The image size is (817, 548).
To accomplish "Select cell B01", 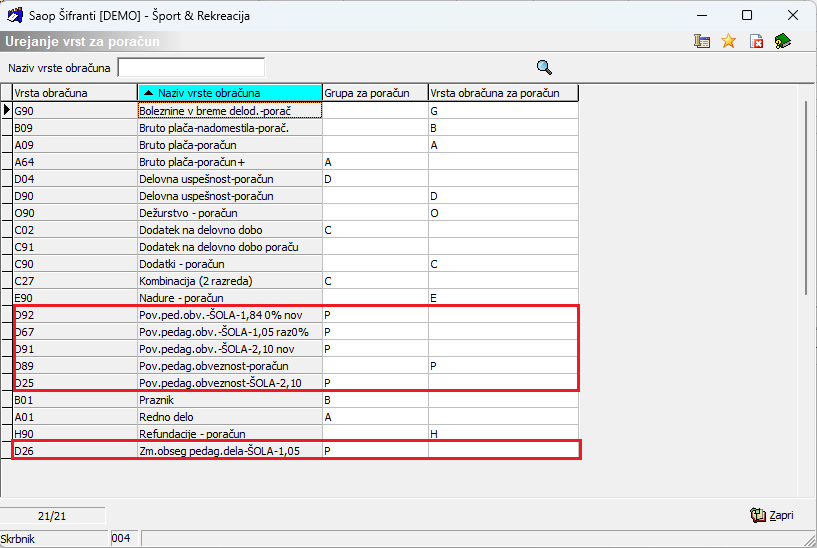I will point(75,400).
